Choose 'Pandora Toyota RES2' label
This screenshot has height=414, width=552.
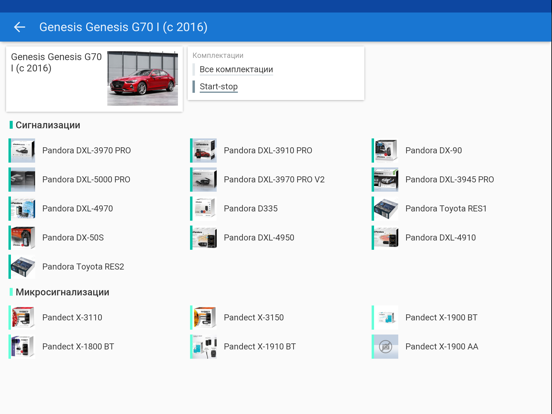click(83, 266)
